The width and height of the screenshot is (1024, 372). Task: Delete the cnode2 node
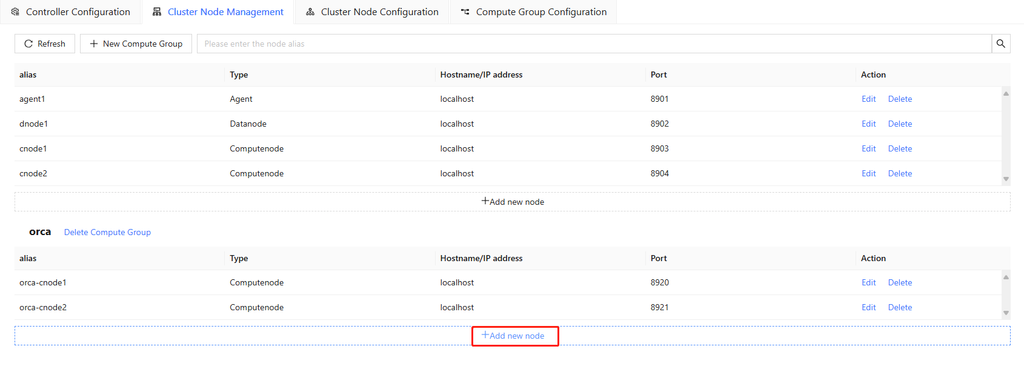tap(899, 174)
